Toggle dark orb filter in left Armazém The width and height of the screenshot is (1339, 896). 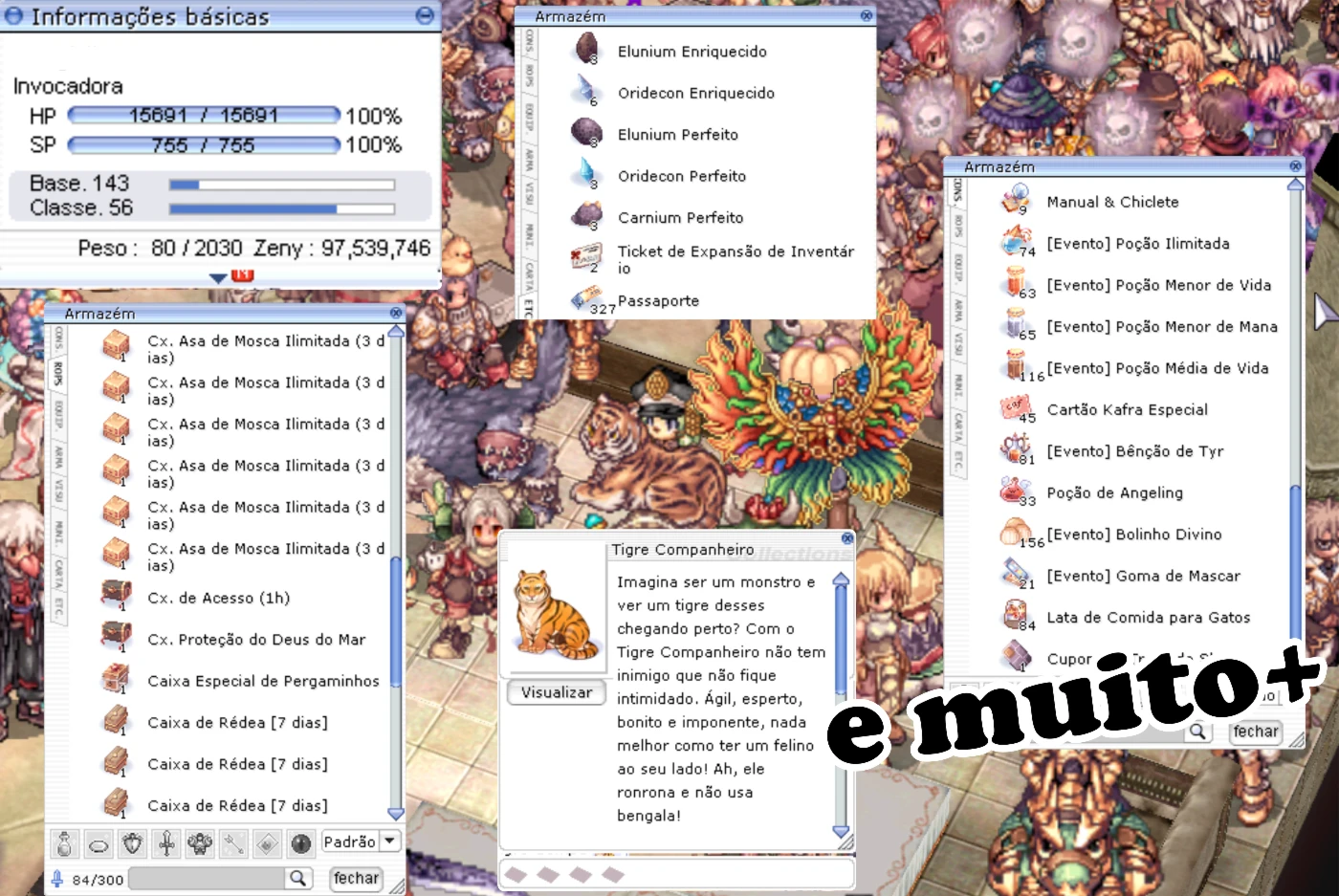point(301,843)
